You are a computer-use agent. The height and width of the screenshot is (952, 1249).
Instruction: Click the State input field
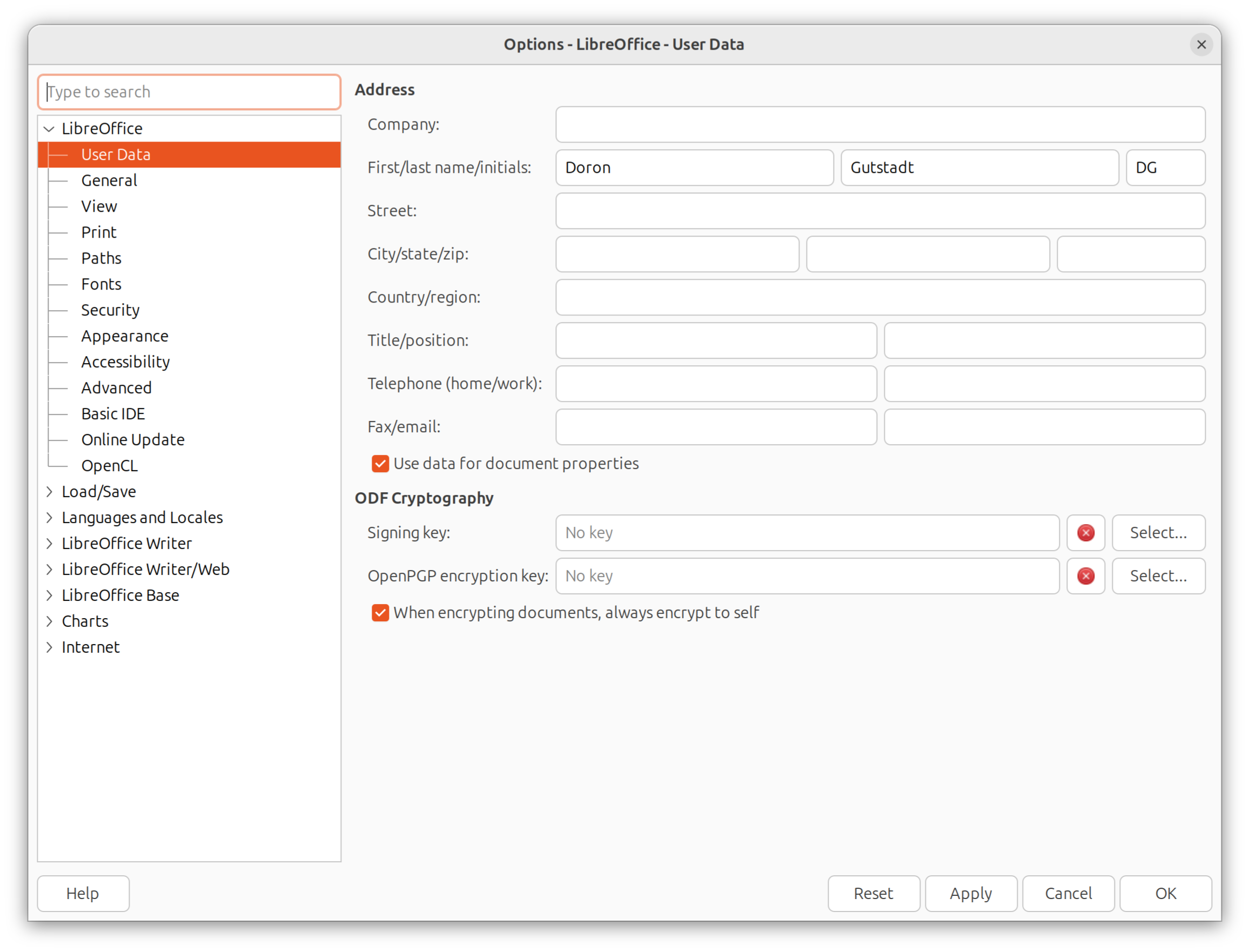click(x=928, y=254)
